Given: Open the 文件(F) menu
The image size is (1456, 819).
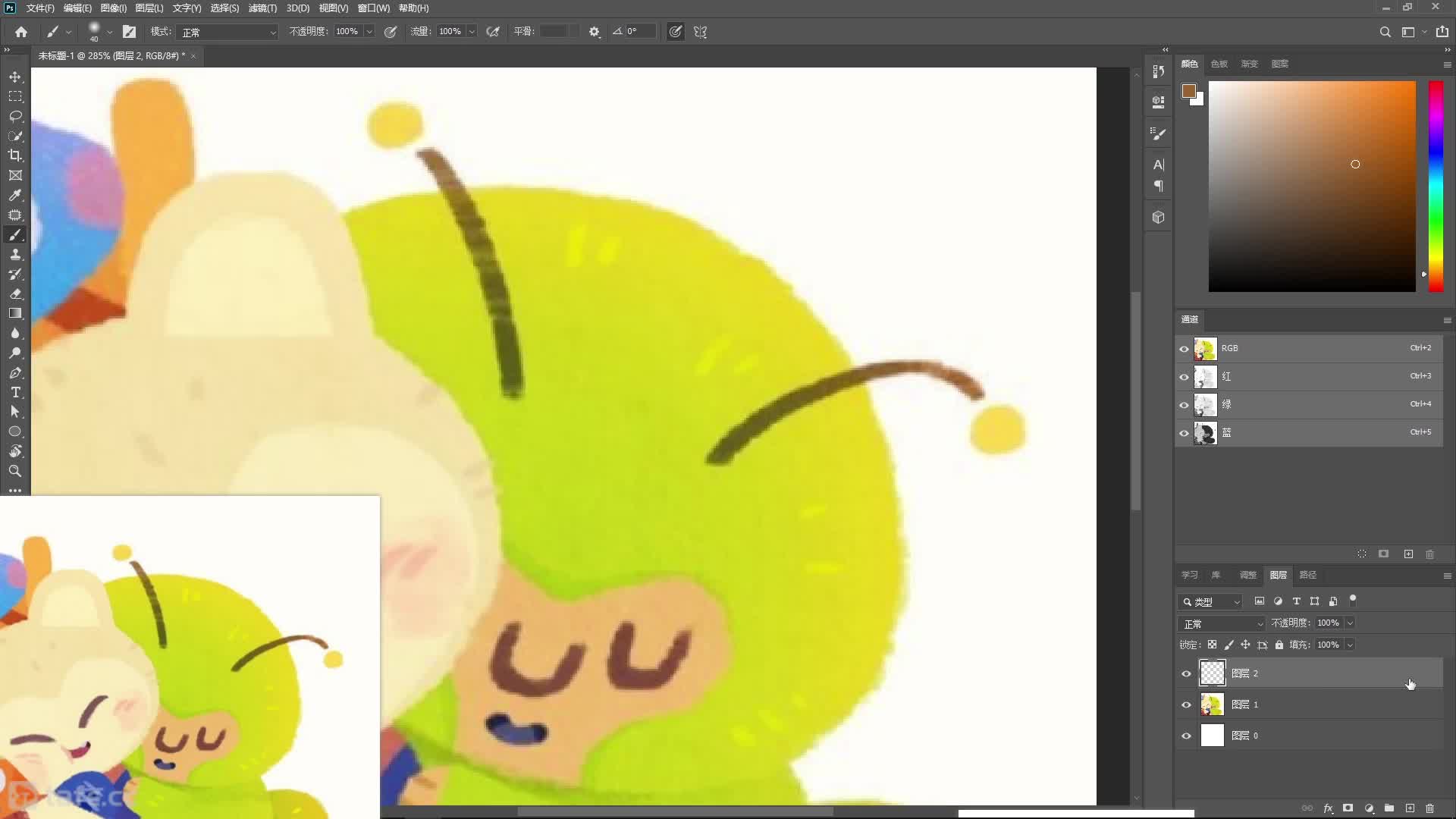Looking at the screenshot, I should coord(40,8).
